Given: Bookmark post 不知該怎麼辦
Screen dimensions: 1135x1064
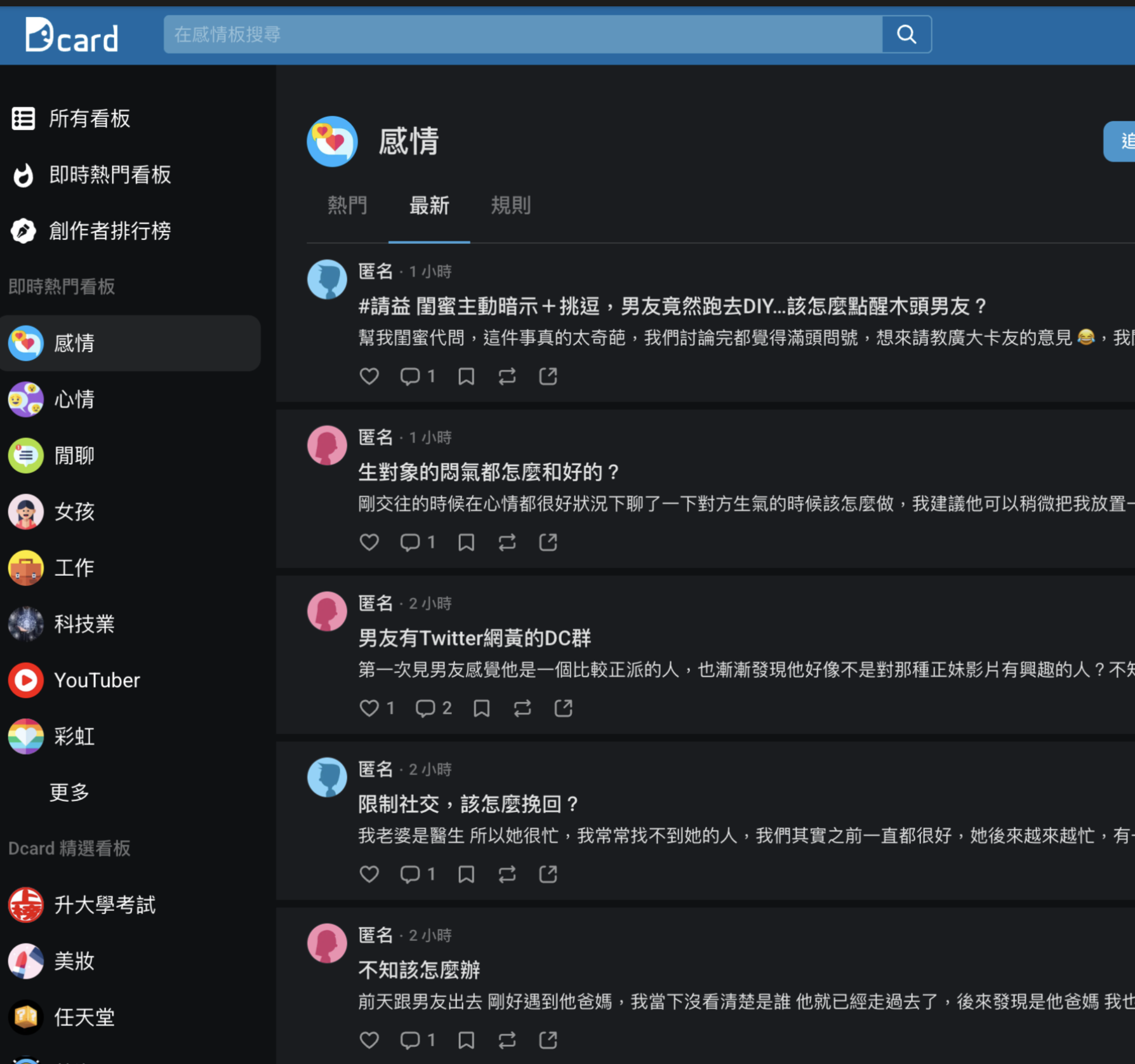Looking at the screenshot, I should [x=467, y=1040].
